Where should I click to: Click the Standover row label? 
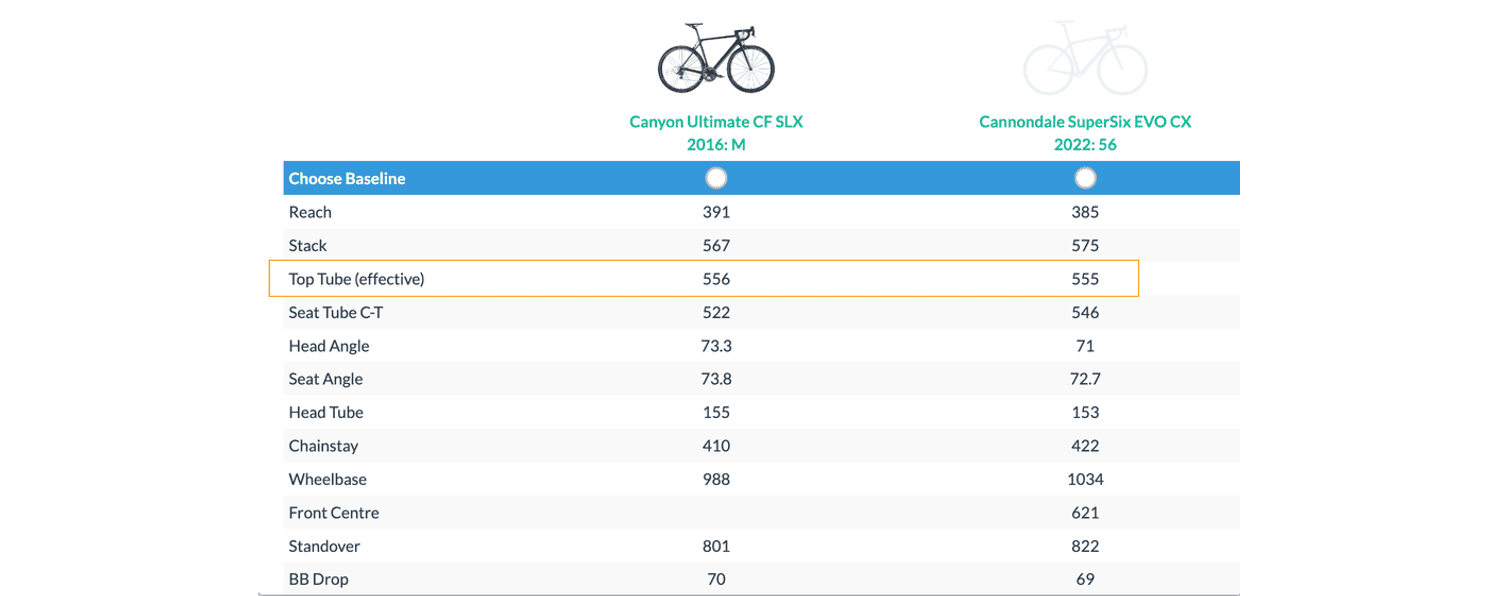tap(325, 546)
